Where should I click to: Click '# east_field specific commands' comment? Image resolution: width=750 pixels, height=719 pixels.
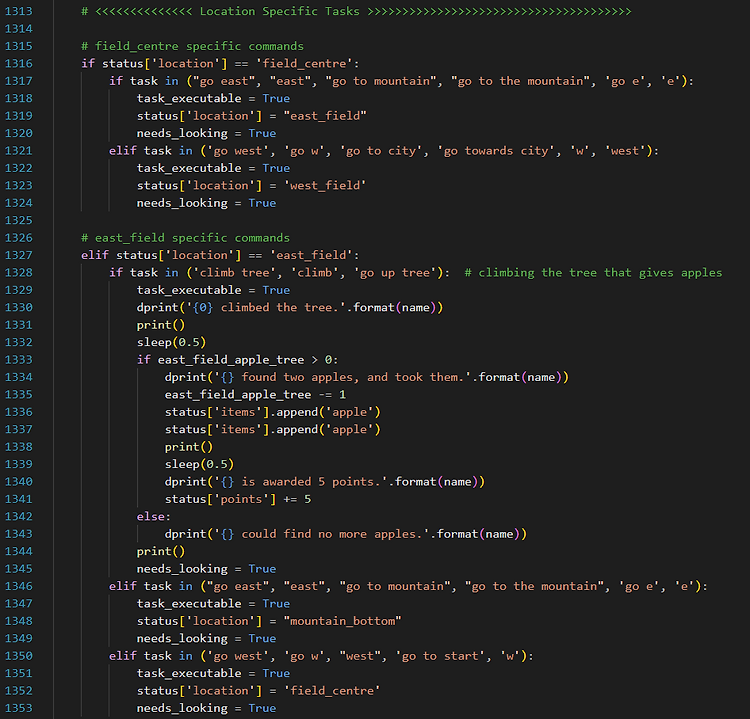(186, 238)
